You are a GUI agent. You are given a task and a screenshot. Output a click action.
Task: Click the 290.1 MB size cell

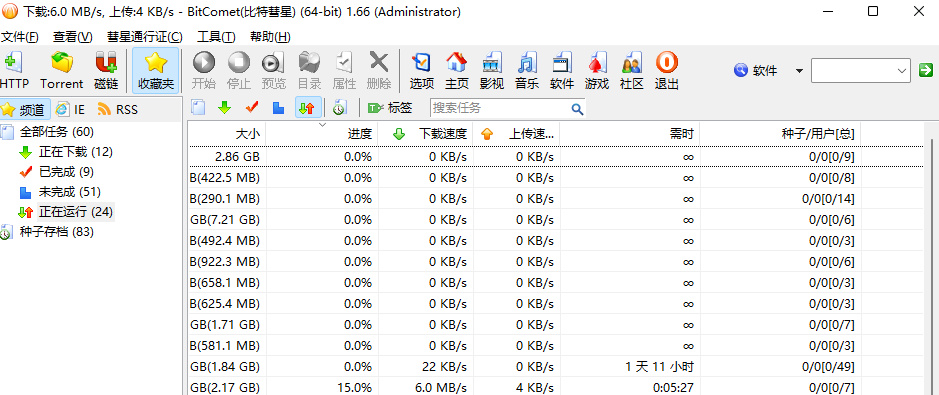(x=227, y=199)
